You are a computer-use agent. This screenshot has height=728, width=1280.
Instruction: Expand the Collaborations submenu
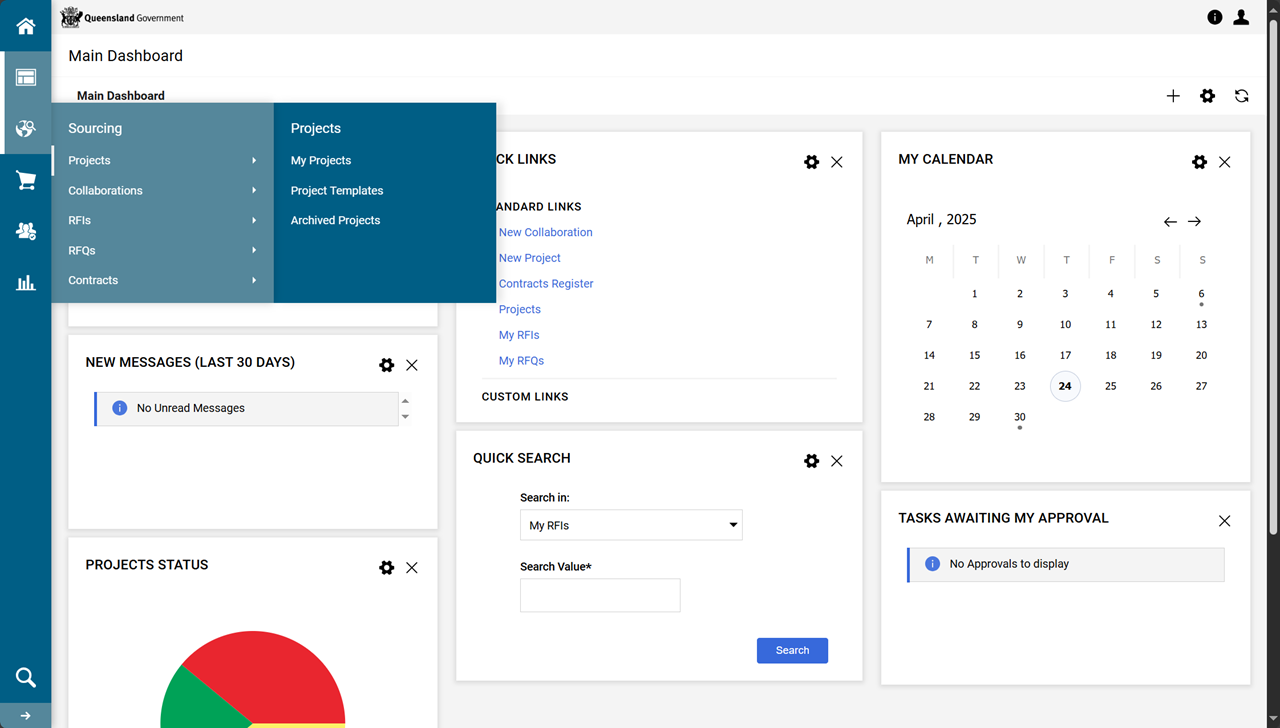coord(162,190)
